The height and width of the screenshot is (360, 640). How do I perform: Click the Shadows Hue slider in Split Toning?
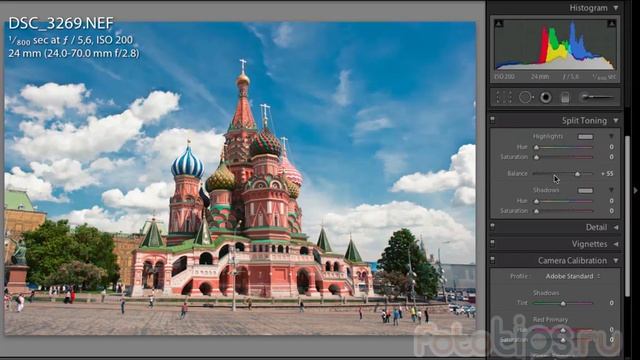[564, 201]
